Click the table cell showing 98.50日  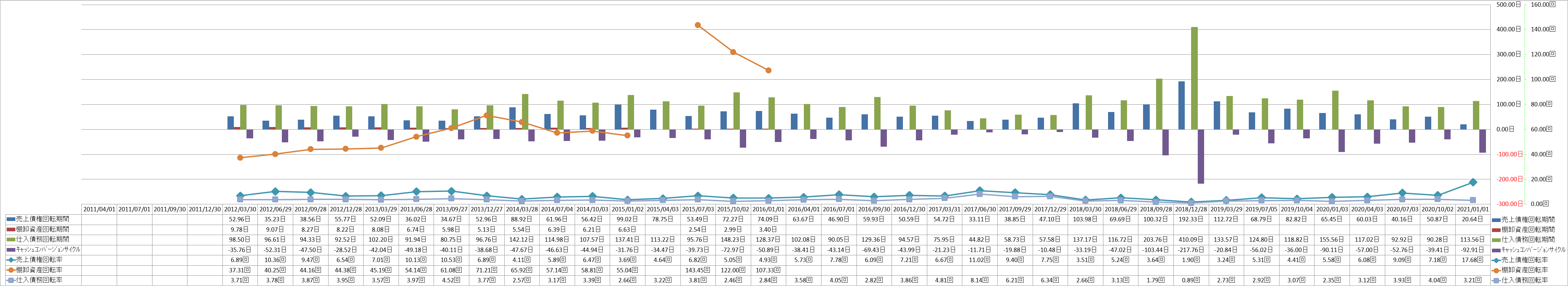tap(240, 240)
